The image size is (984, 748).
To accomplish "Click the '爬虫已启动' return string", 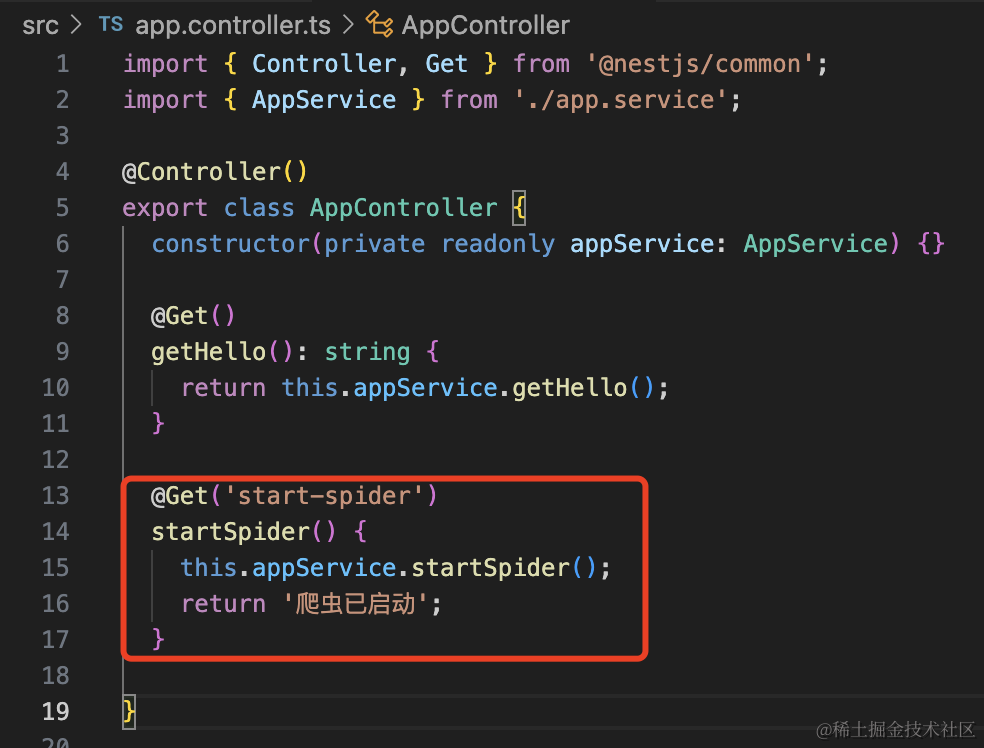I will 356,604.
